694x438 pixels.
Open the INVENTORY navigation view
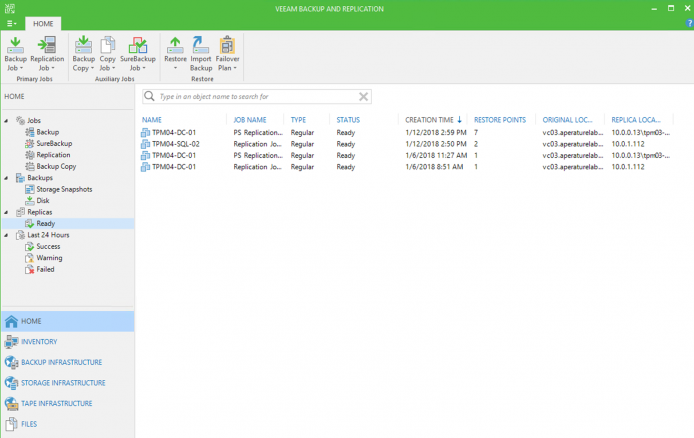tap(68, 342)
